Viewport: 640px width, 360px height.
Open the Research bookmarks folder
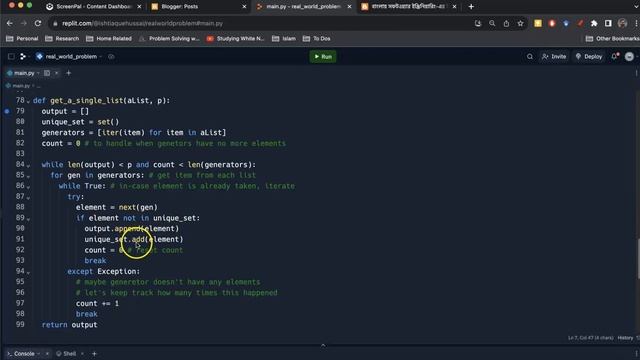[x=62, y=38]
